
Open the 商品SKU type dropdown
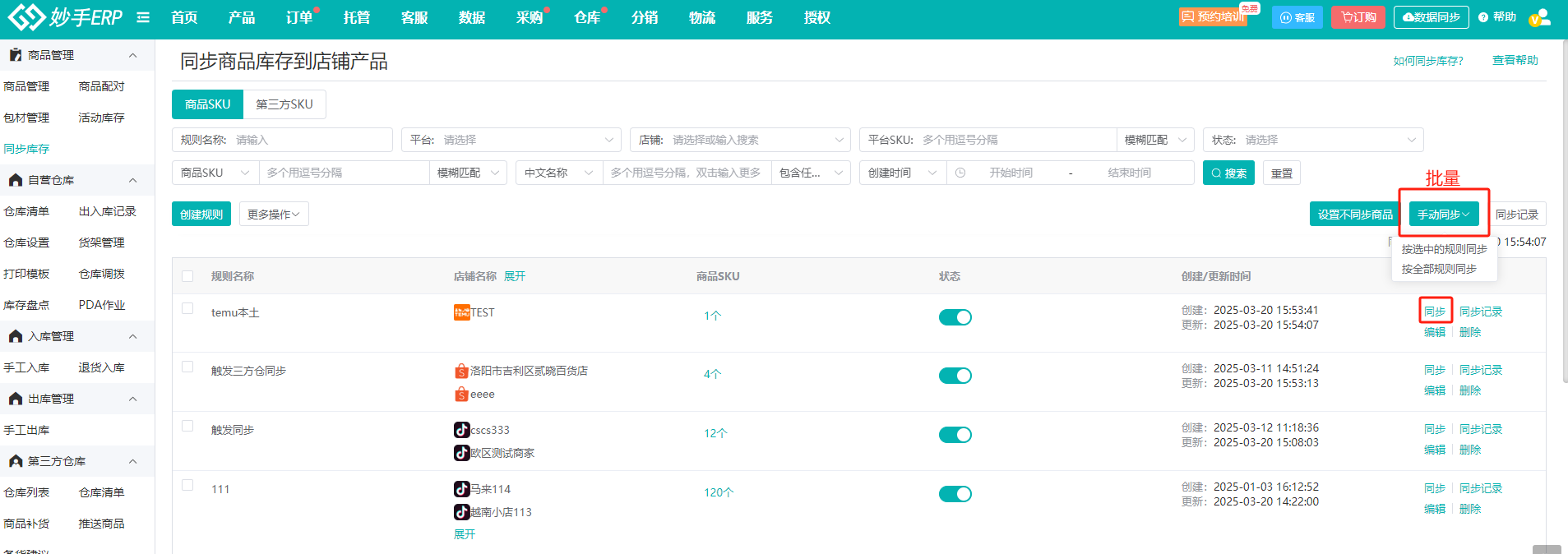click(215, 173)
